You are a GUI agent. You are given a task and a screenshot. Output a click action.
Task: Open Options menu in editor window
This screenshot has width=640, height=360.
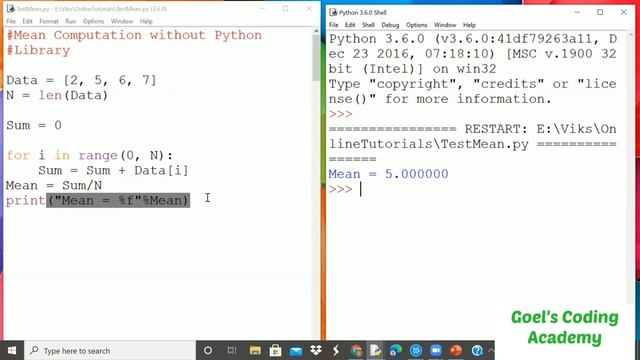[x=93, y=21]
